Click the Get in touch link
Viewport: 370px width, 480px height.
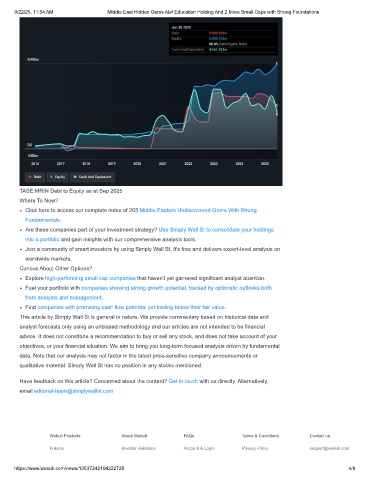(x=183, y=381)
